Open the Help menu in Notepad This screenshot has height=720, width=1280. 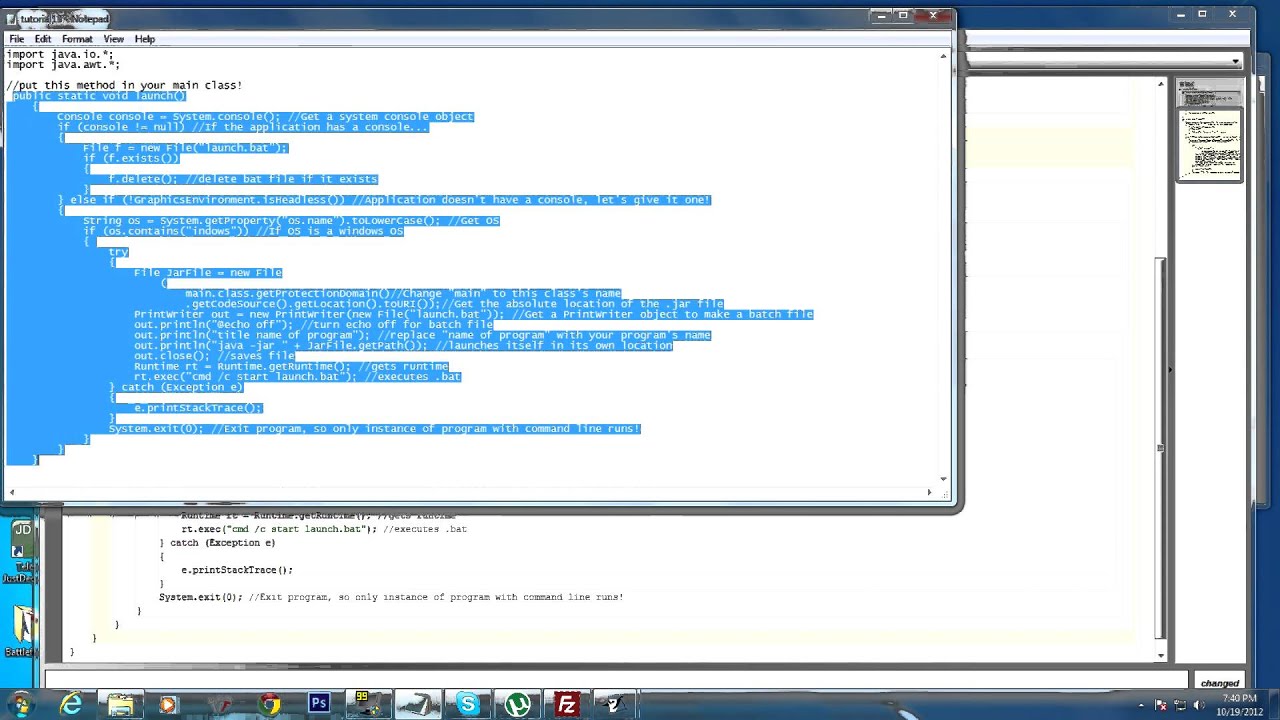click(x=145, y=39)
